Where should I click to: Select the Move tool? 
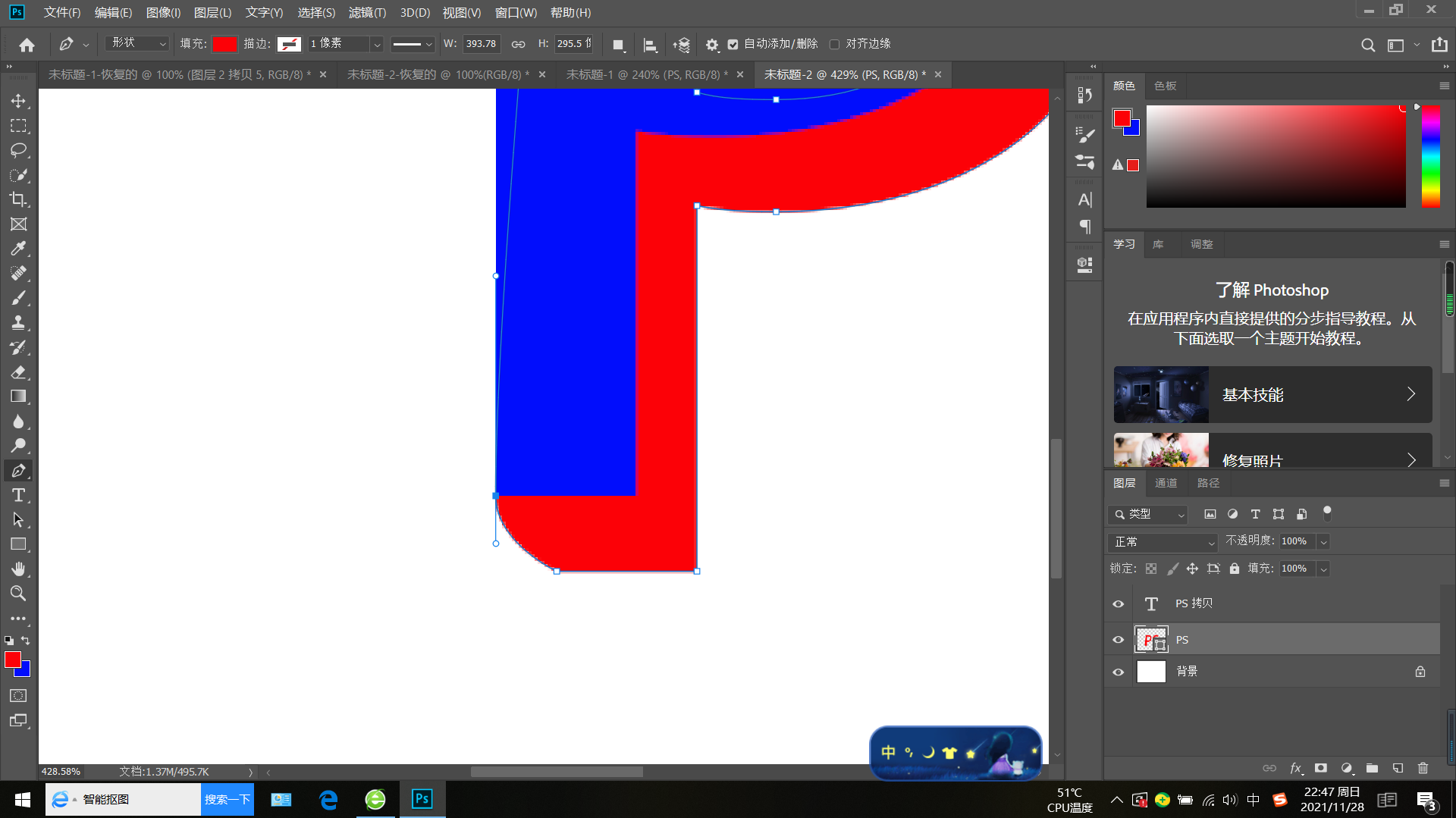pyautogui.click(x=18, y=101)
